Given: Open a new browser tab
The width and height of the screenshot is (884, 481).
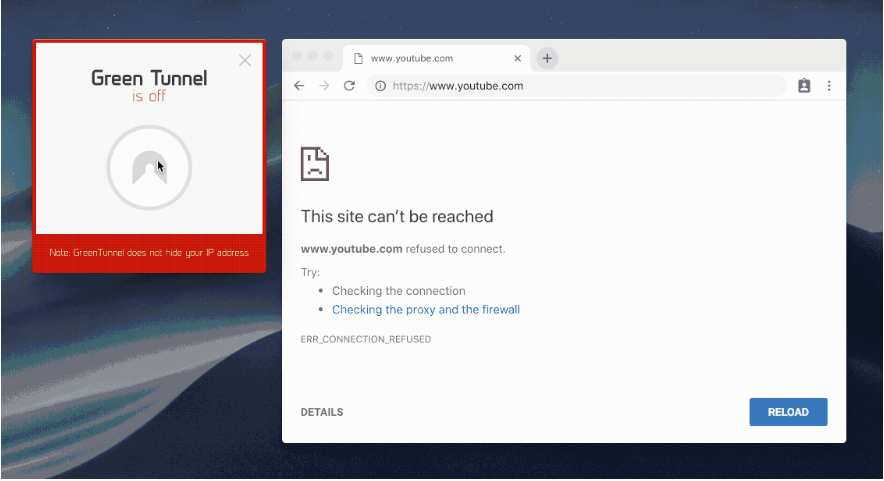Looking at the screenshot, I should coord(547,58).
